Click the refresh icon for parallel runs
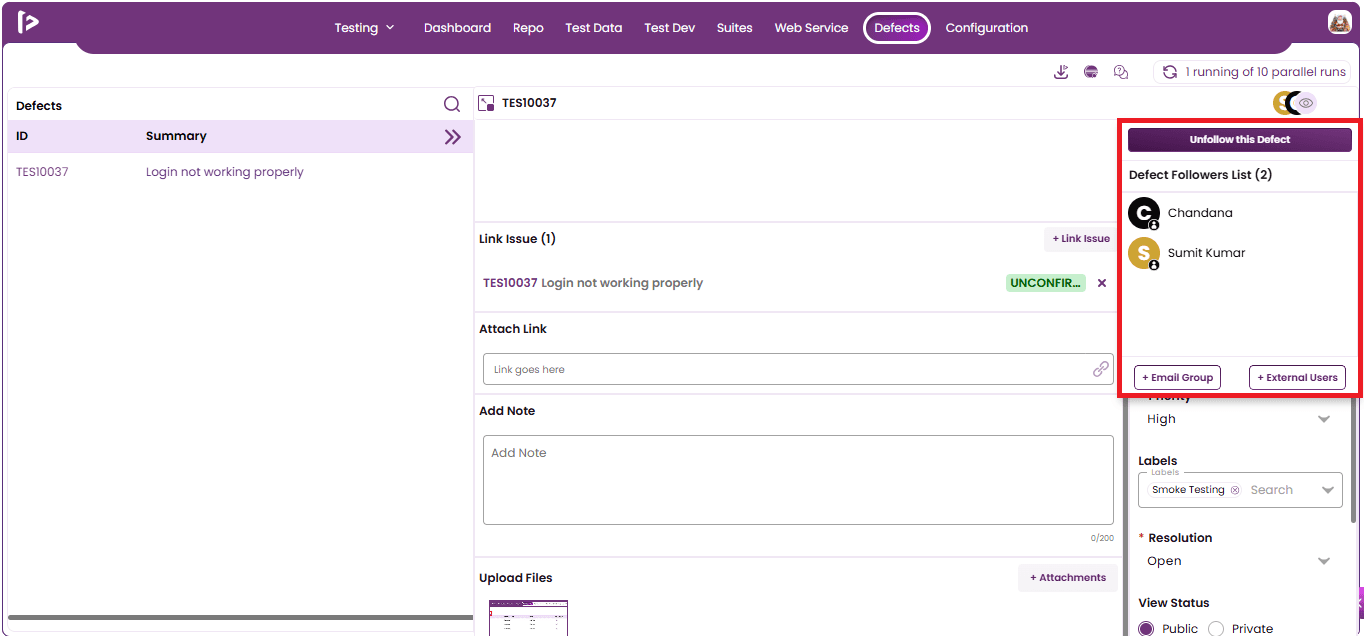The image size is (1364, 636). [1169, 72]
